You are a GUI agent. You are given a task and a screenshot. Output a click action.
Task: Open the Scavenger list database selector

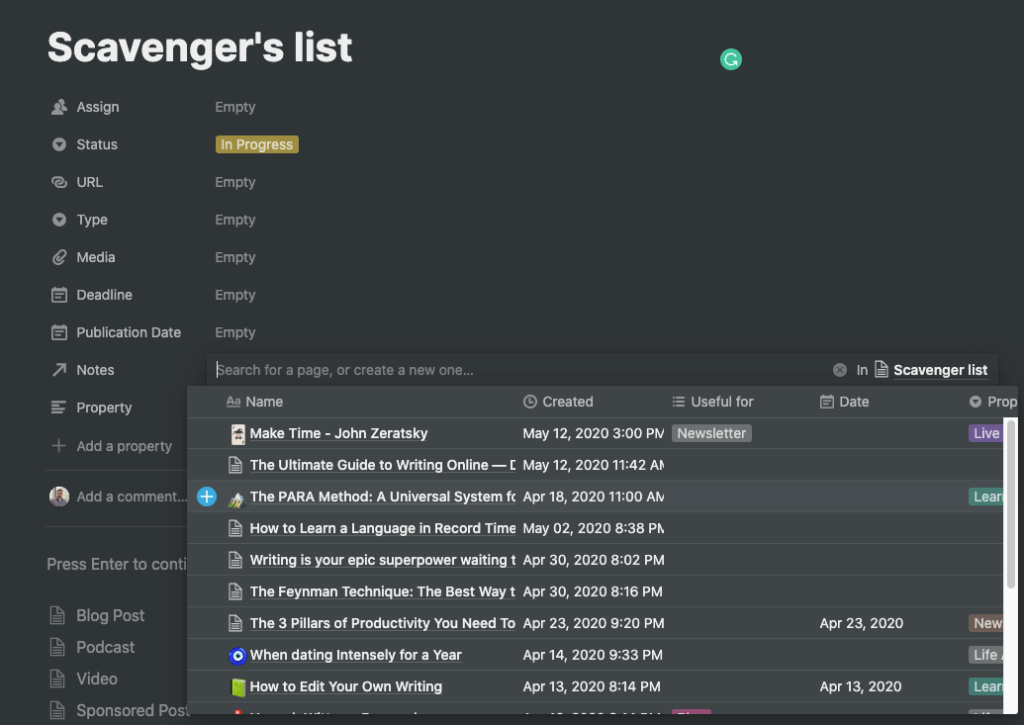tap(940, 370)
